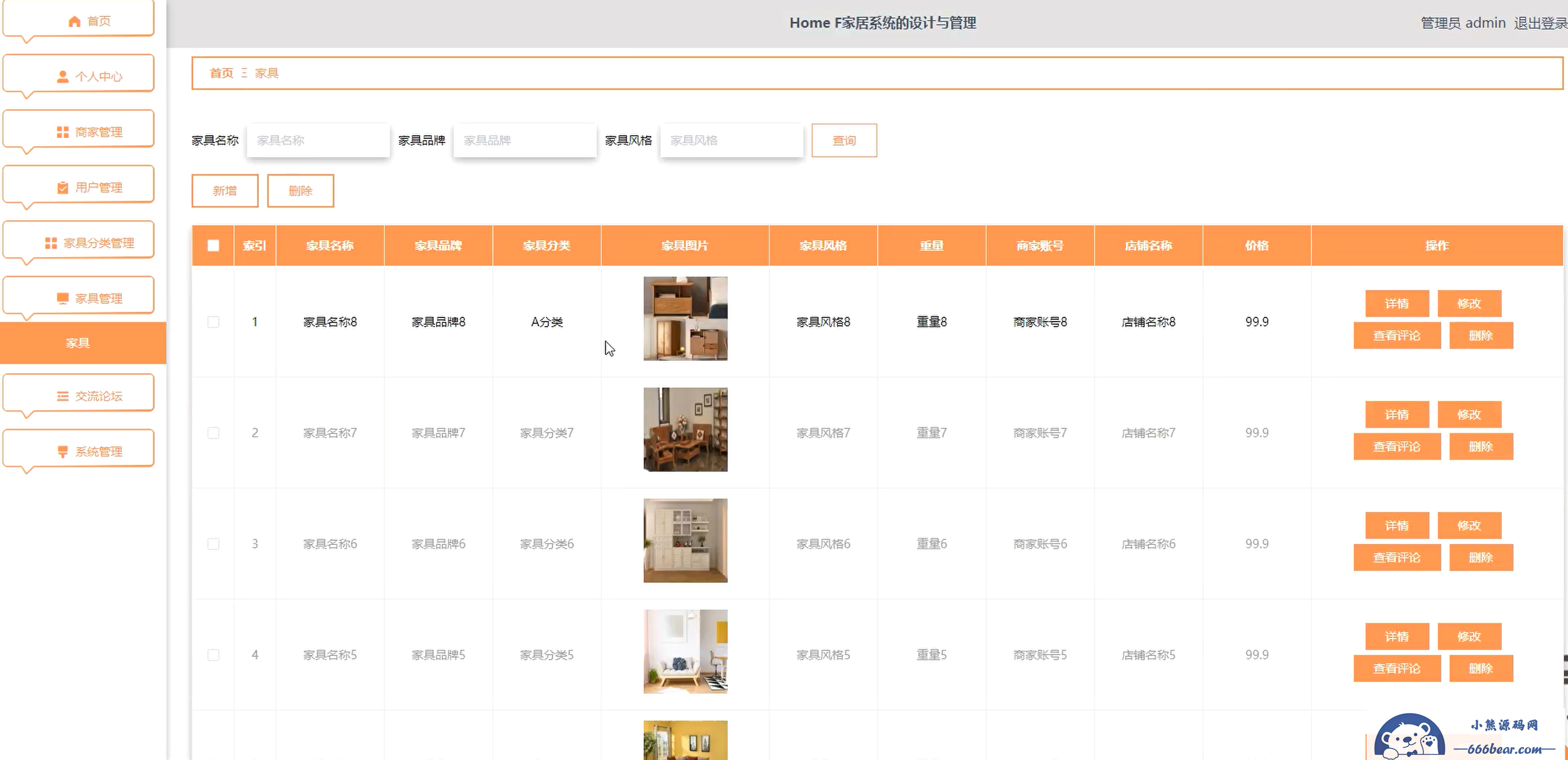Expand the 交流论坛 menu
This screenshot has width=1568, height=760.
coord(78,394)
